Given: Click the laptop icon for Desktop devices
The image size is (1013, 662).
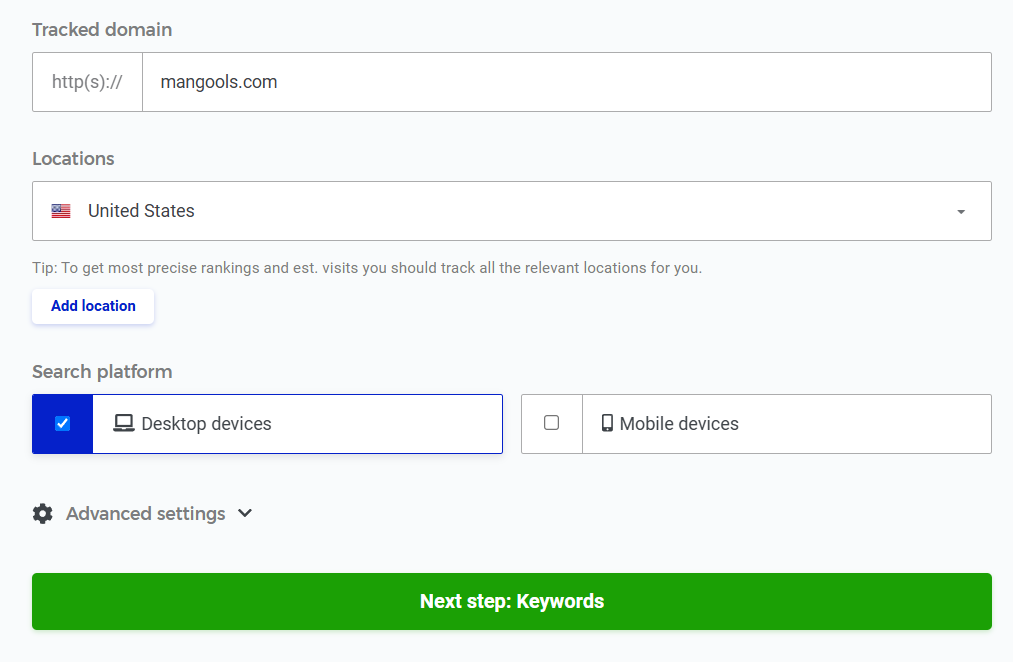Looking at the screenshot, I should click(x=123, y=423).
